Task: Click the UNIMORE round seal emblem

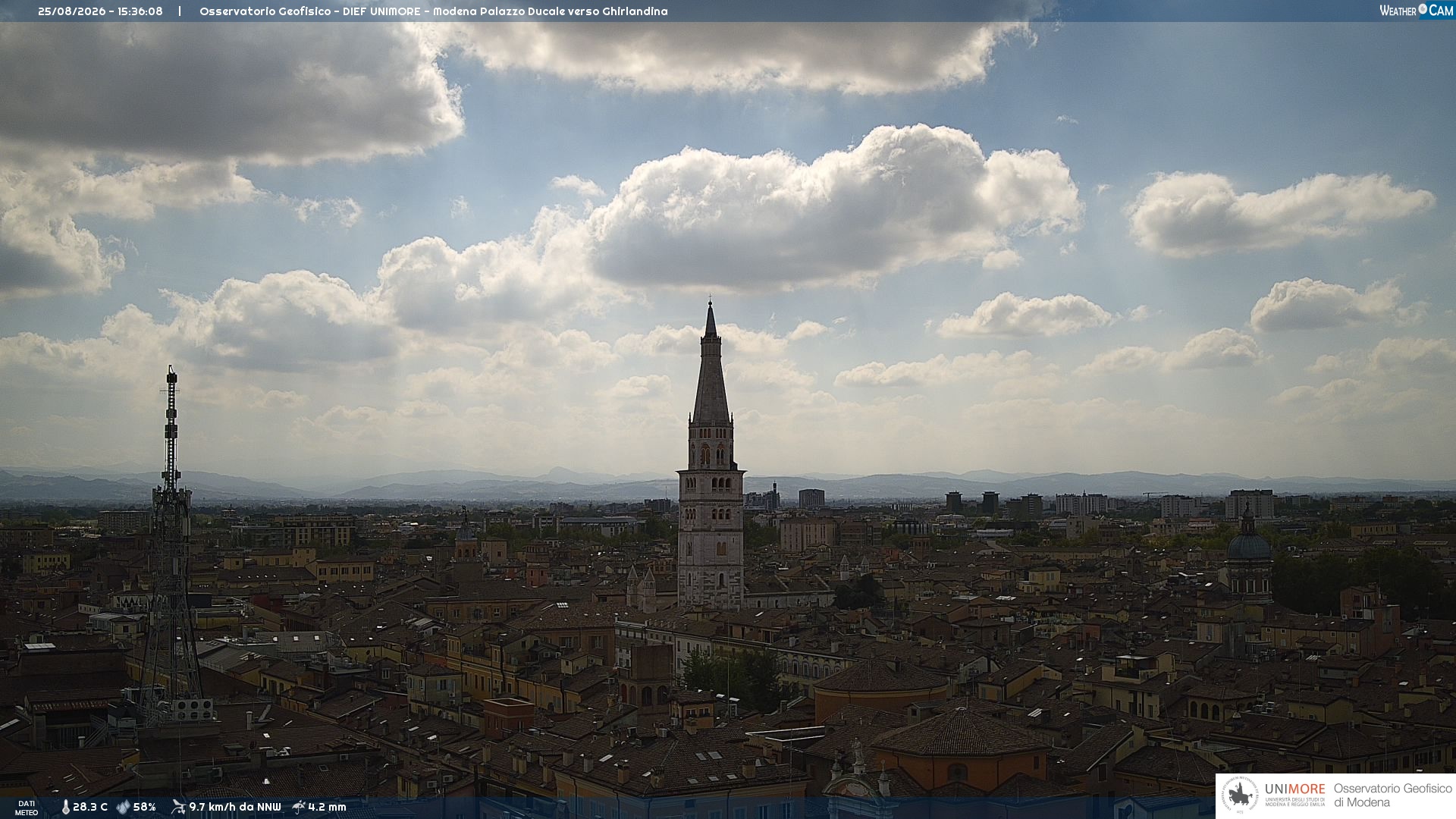Action: tap(1240, 795)
